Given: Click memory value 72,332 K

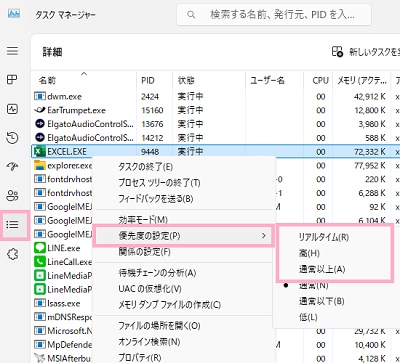Looking at the screenshot, I should [x=370, y=152].
